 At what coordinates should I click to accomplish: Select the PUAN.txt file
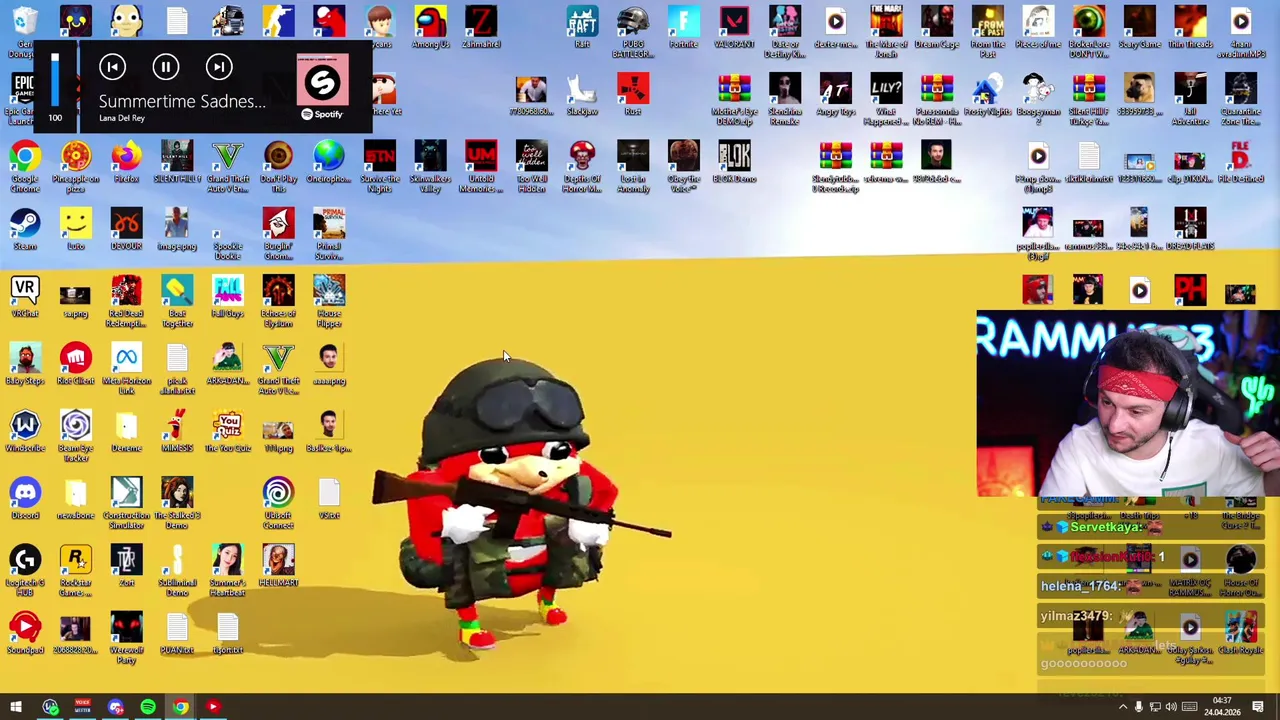point(177,632)
